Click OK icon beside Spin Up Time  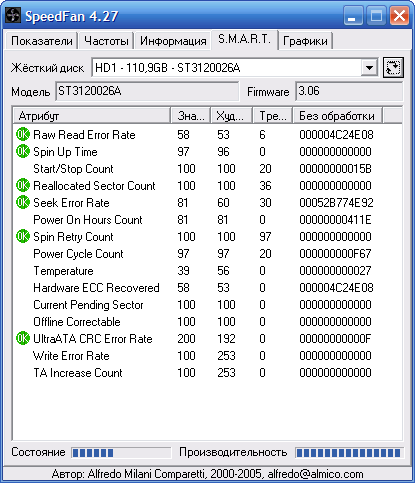23,151
